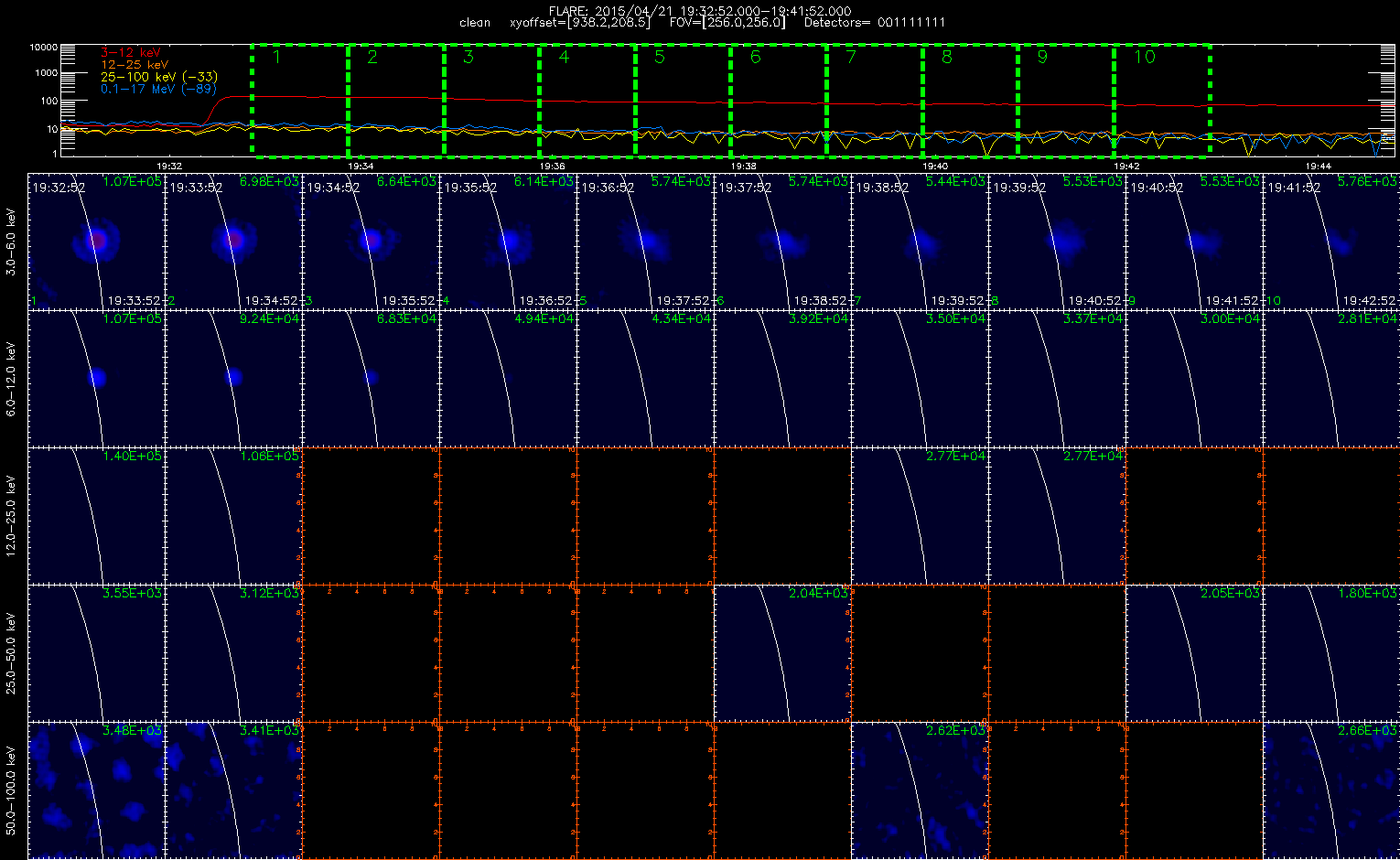
Task: Open the 12.0-25.0 keV image labeled 1.06E+05
Action: coord(233,515)
